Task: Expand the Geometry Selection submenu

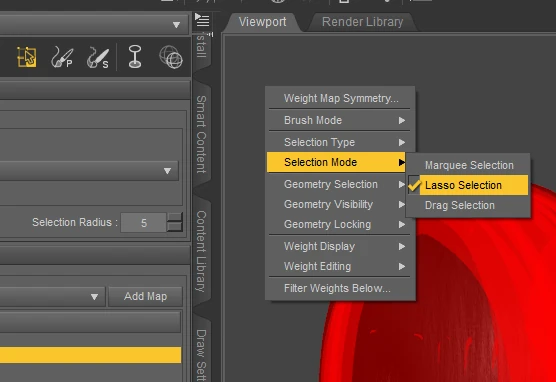Action: [337, 184]
